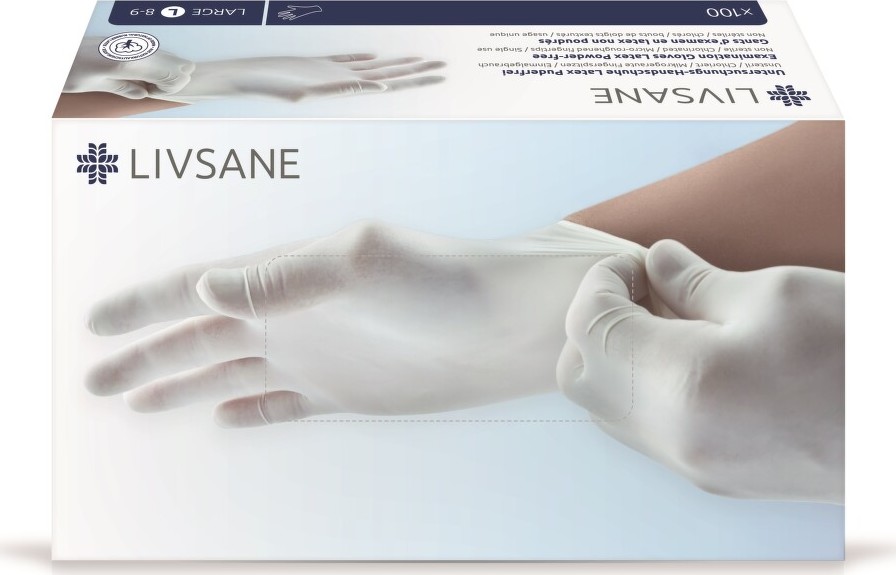
Task: Click the LIVSANE brand name on box front
Action: pyautogui.click(x=215, y=164)
